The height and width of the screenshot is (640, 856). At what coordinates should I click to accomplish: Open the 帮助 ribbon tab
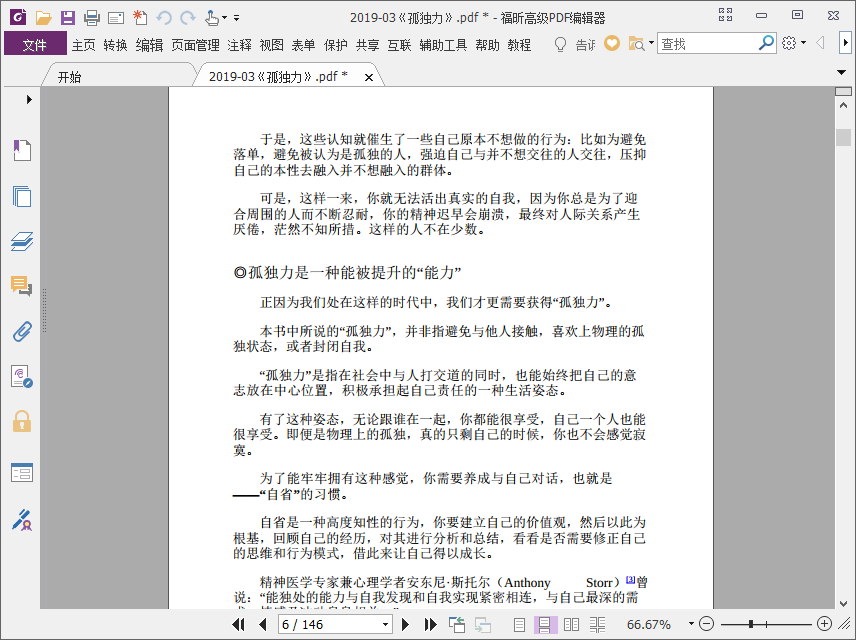(487, 45)
